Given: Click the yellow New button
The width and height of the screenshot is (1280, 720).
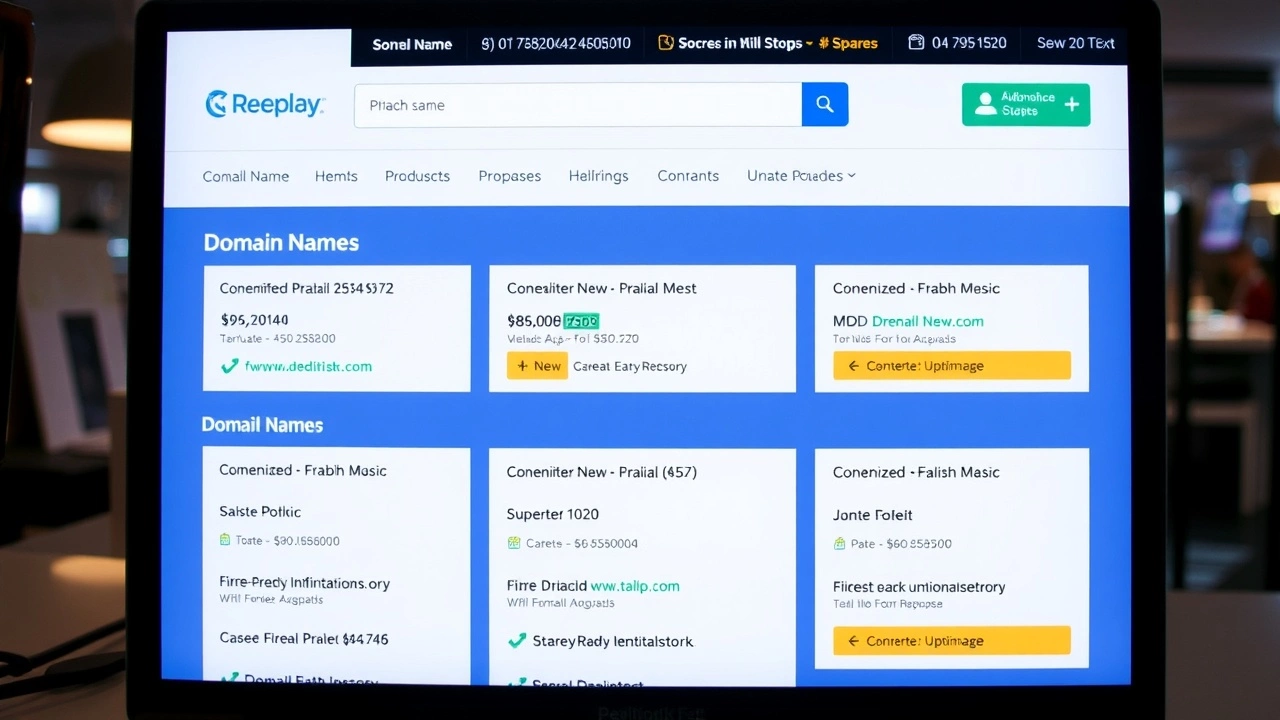Looking at the screenshot, I should (x=537, y=366).
